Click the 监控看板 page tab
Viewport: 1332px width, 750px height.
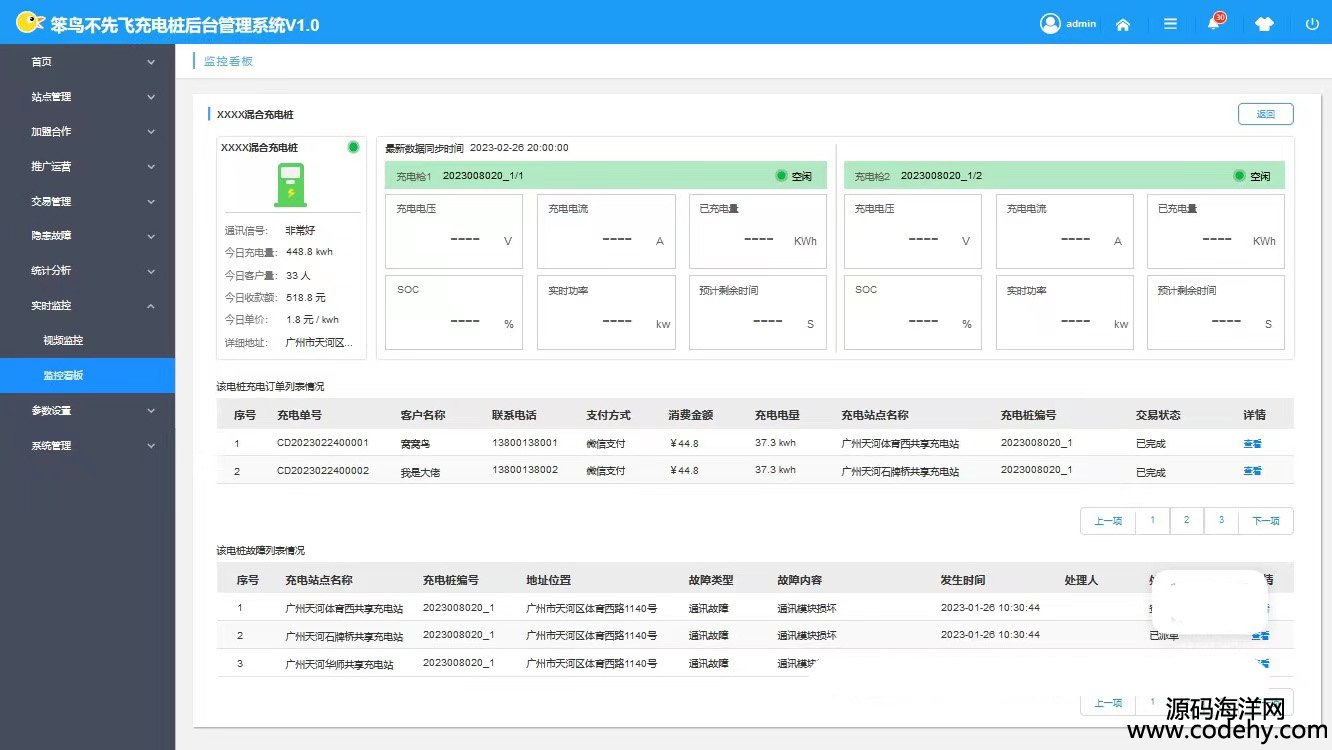(228, 61)
